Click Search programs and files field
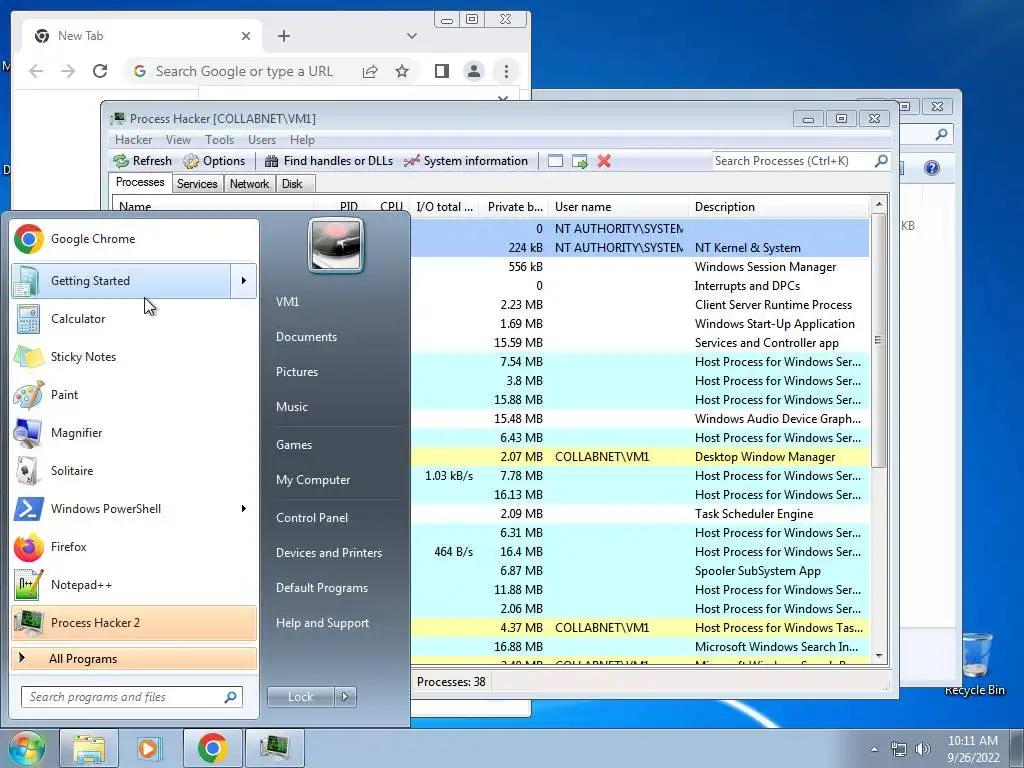Screen dimensions: 1024x768 point(132,697)
